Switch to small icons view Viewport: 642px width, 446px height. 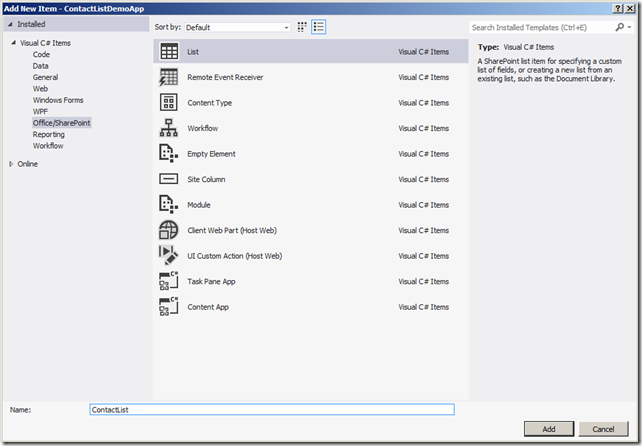point(302,27)
